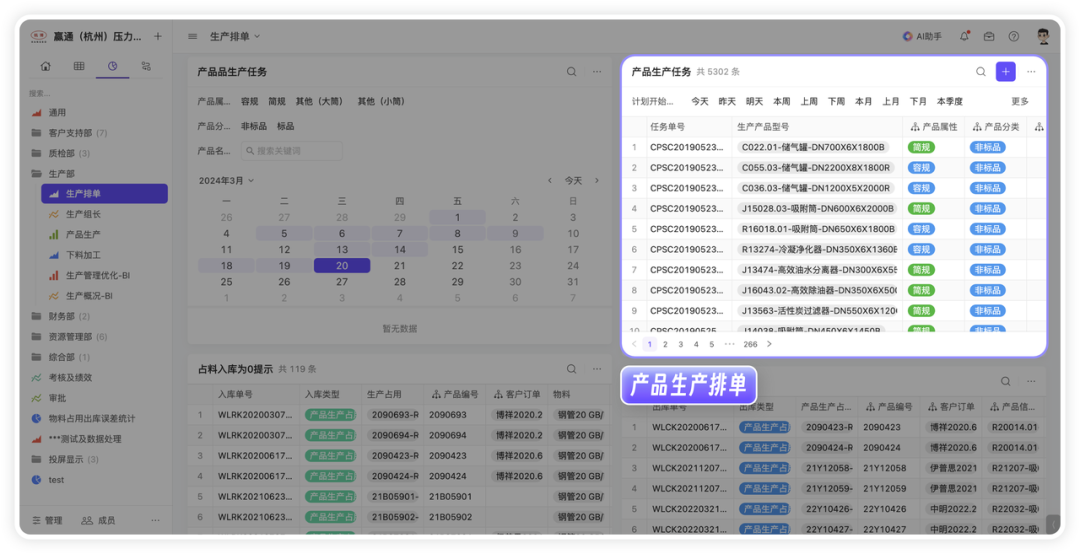Image resolution: width=1080 pixels, height=554 pixels.
Task: Open the 生产排单 page dropdown in header
Action: pyautogui.click(x=235, y=37)
